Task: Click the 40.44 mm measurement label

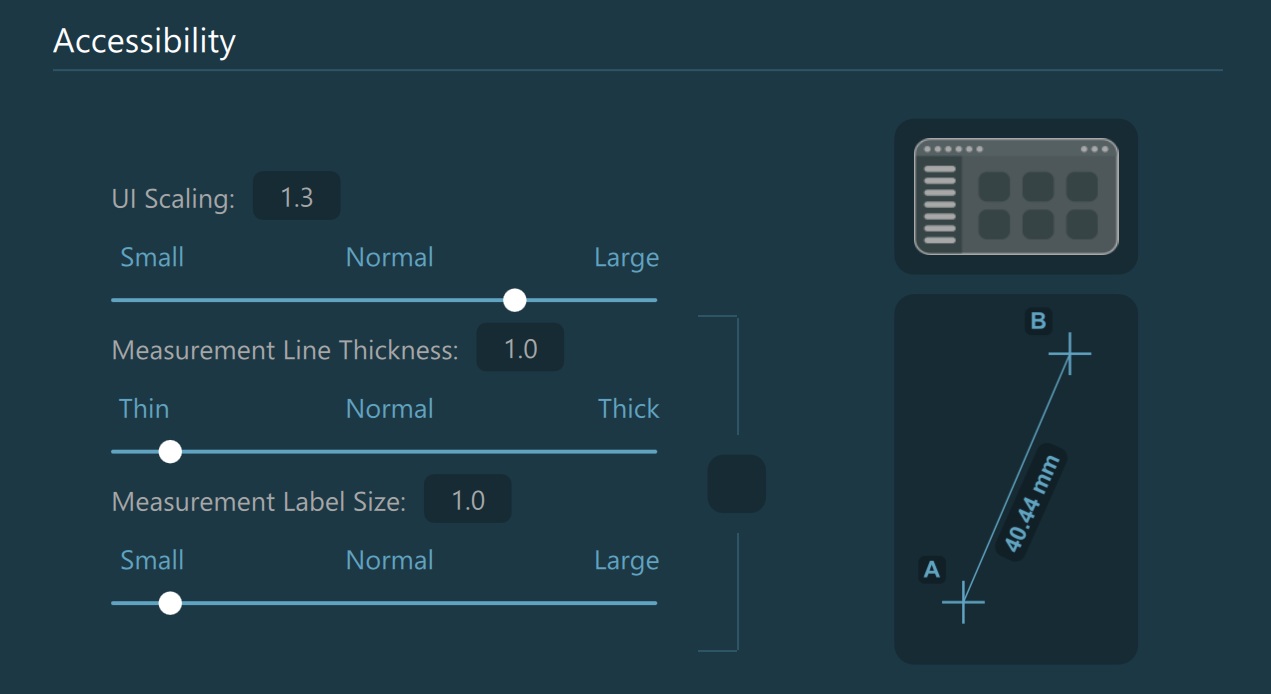Action: point(1030,502)
